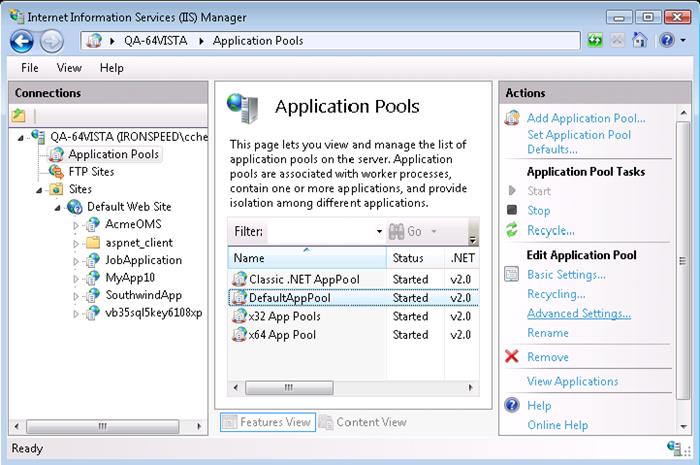Expand the aspnet_client tree node
This screenshot has width=700, height=465.
tap(76, 244)
